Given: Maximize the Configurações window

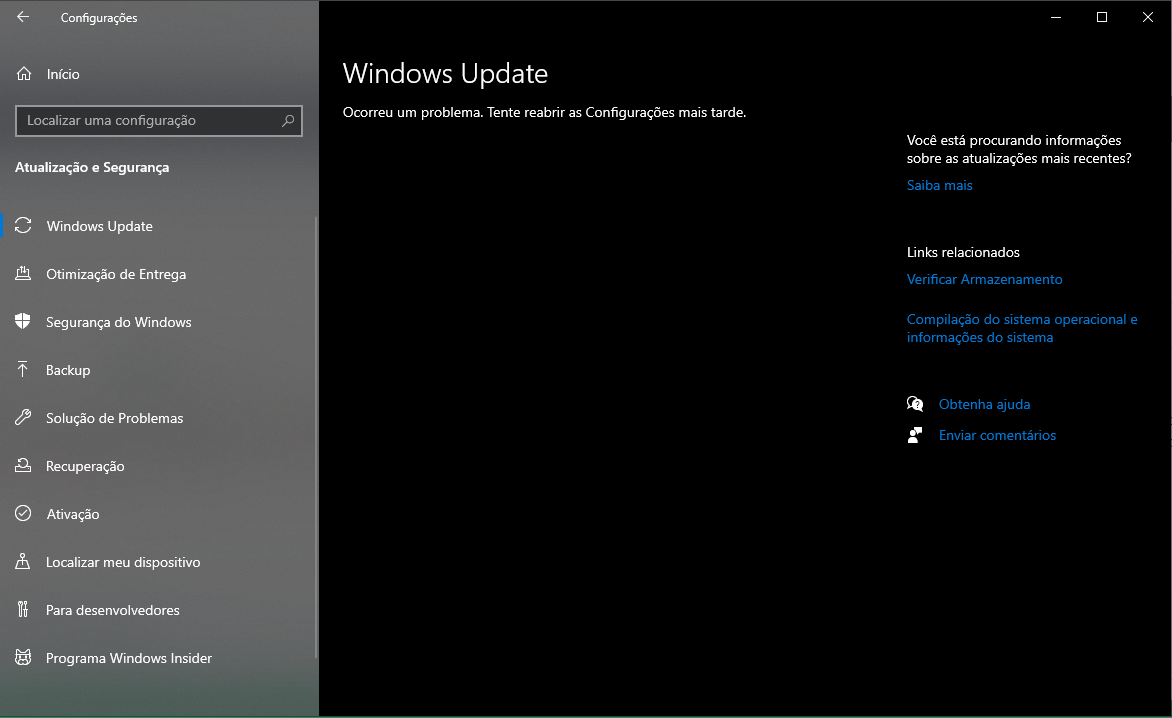Looking at the screenshot, I should (x=1102, y=16).
